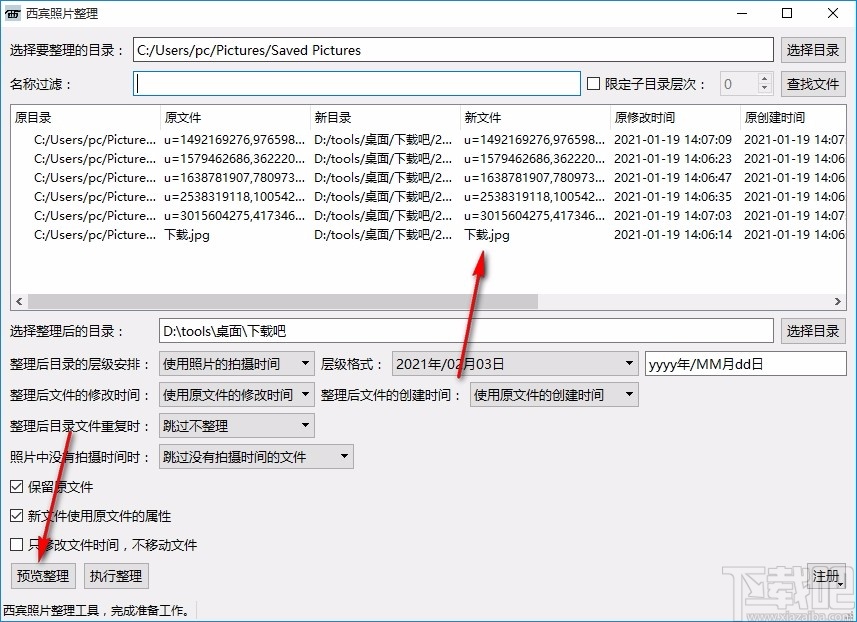Click 选择目录 button for output directory

813,331
